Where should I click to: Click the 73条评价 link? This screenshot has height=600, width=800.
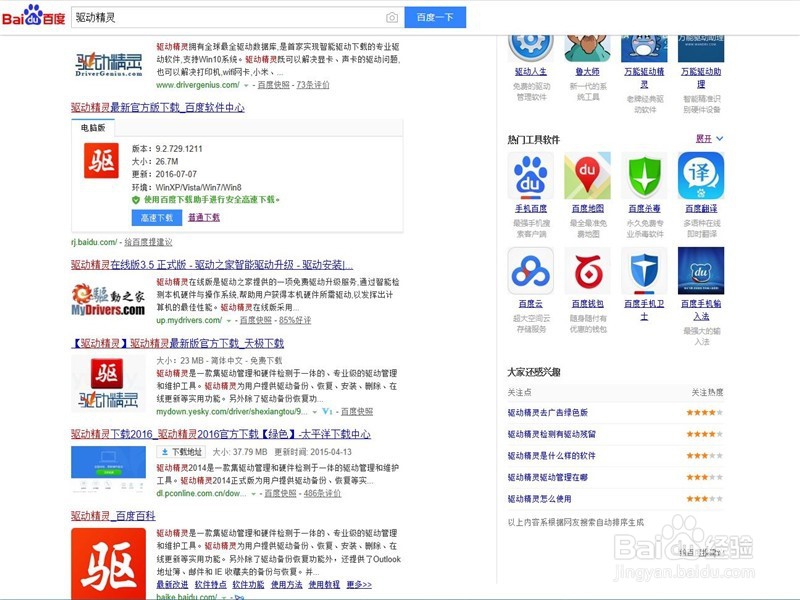(313, 85)
